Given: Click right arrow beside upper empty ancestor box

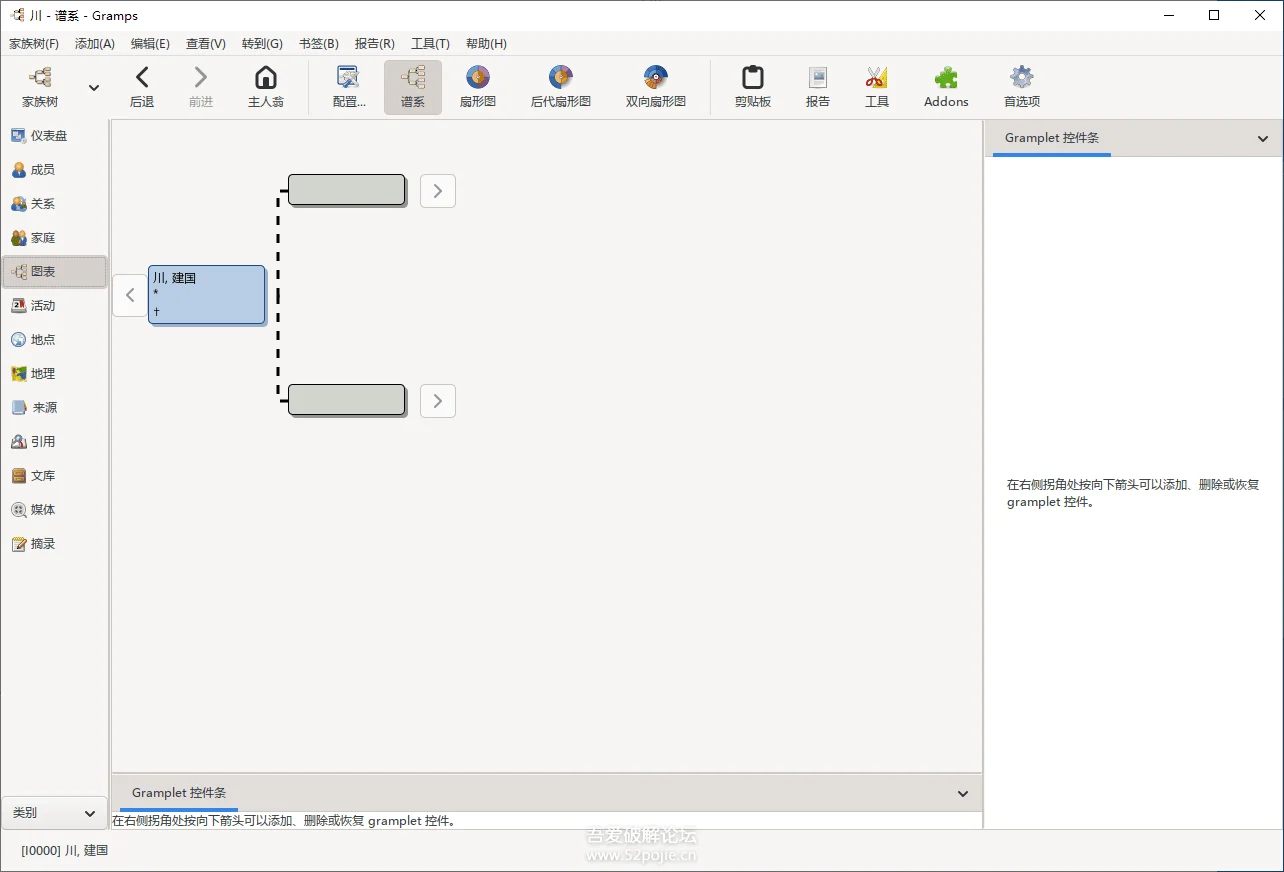Looking at the screenshot, I should click(x=438, y=191).
